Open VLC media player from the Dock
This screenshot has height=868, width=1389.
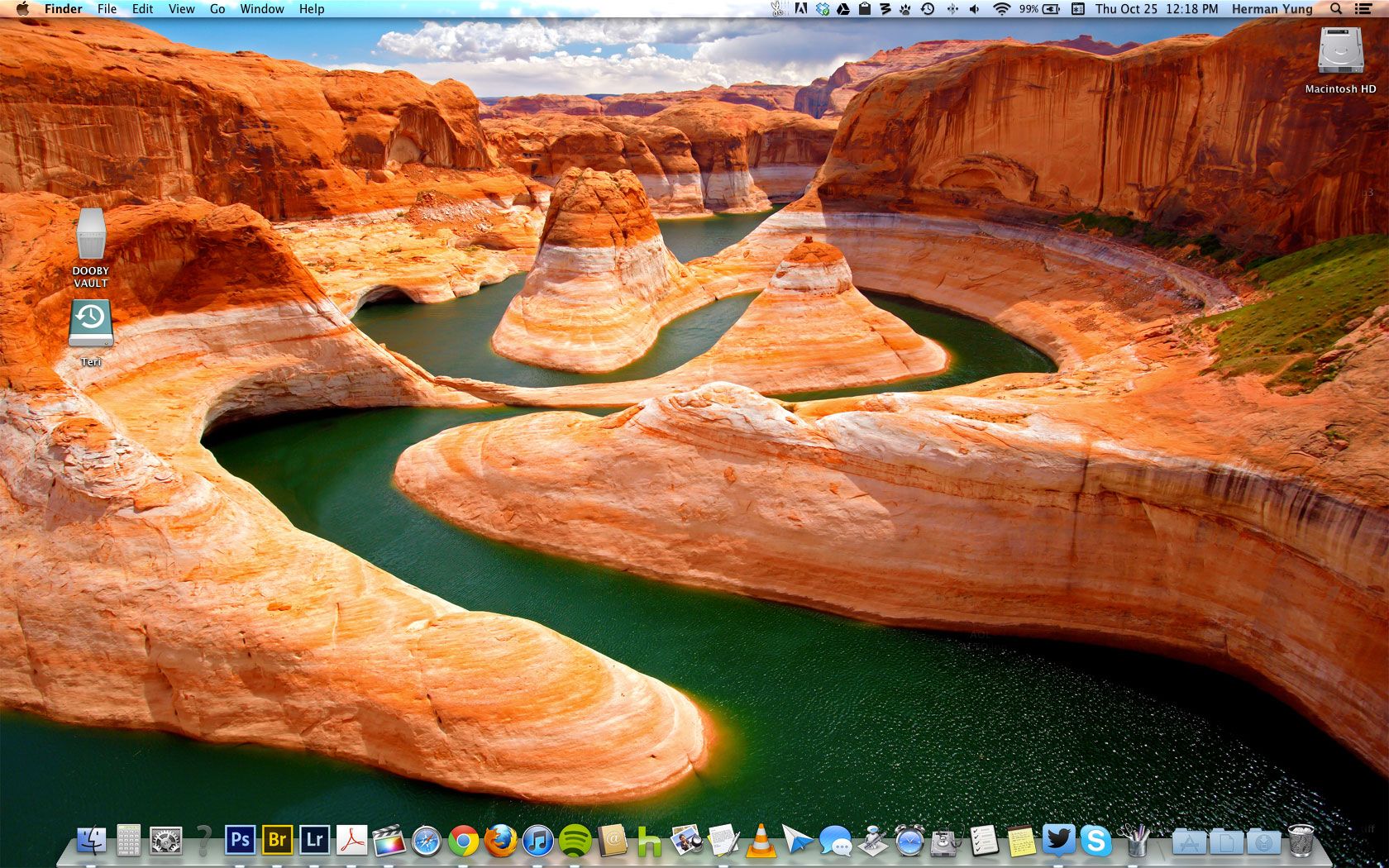click(761, 841)
